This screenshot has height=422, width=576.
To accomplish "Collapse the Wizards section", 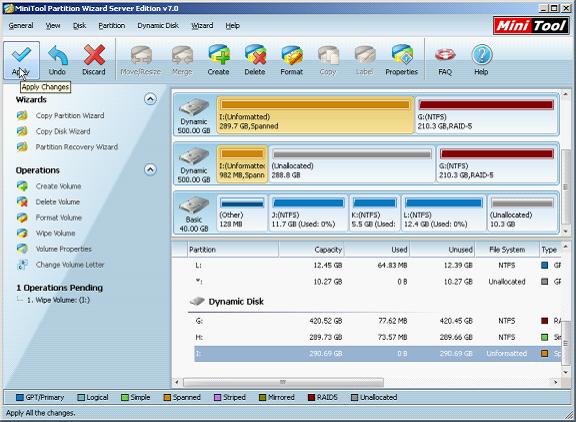I will click(150, 99).
